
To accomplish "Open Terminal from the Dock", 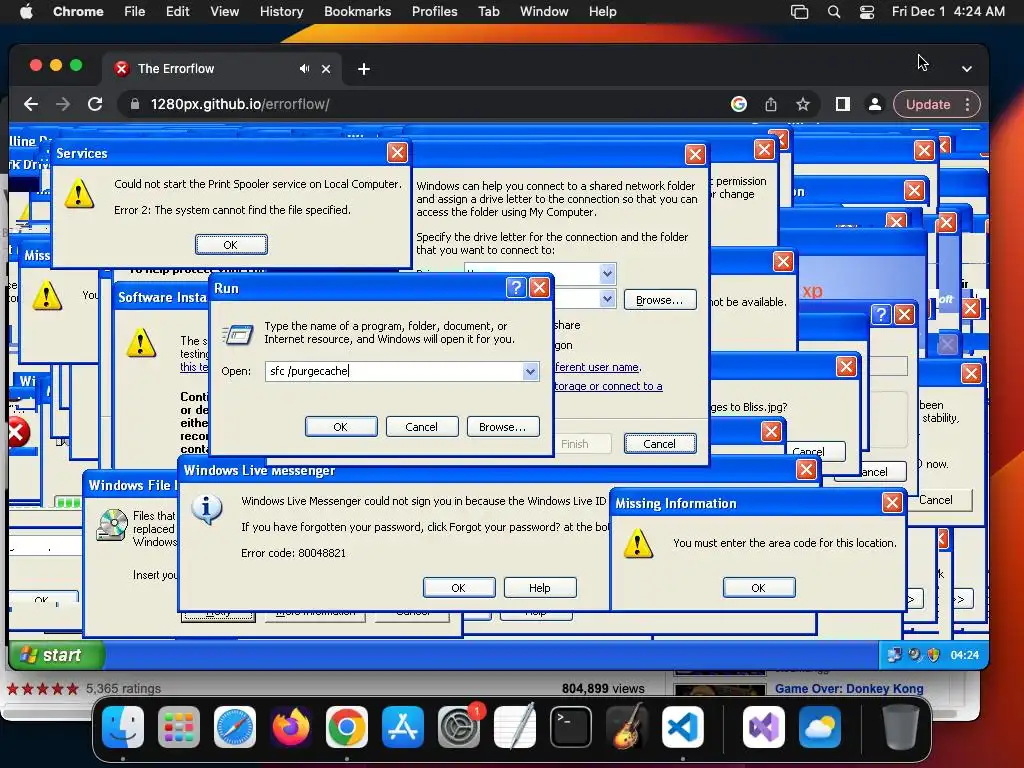I will (x=571, y=727).
